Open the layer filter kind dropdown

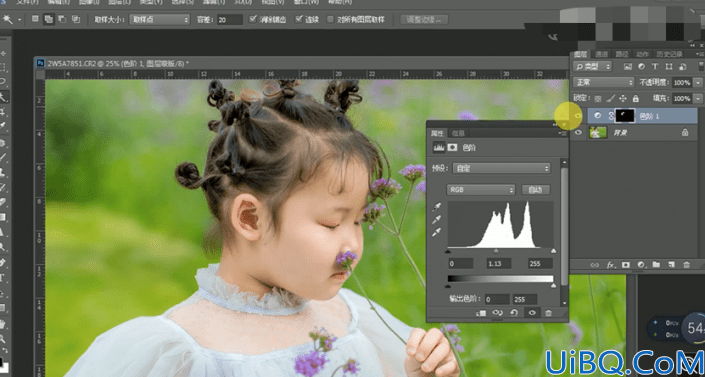(x=593, y=67)
